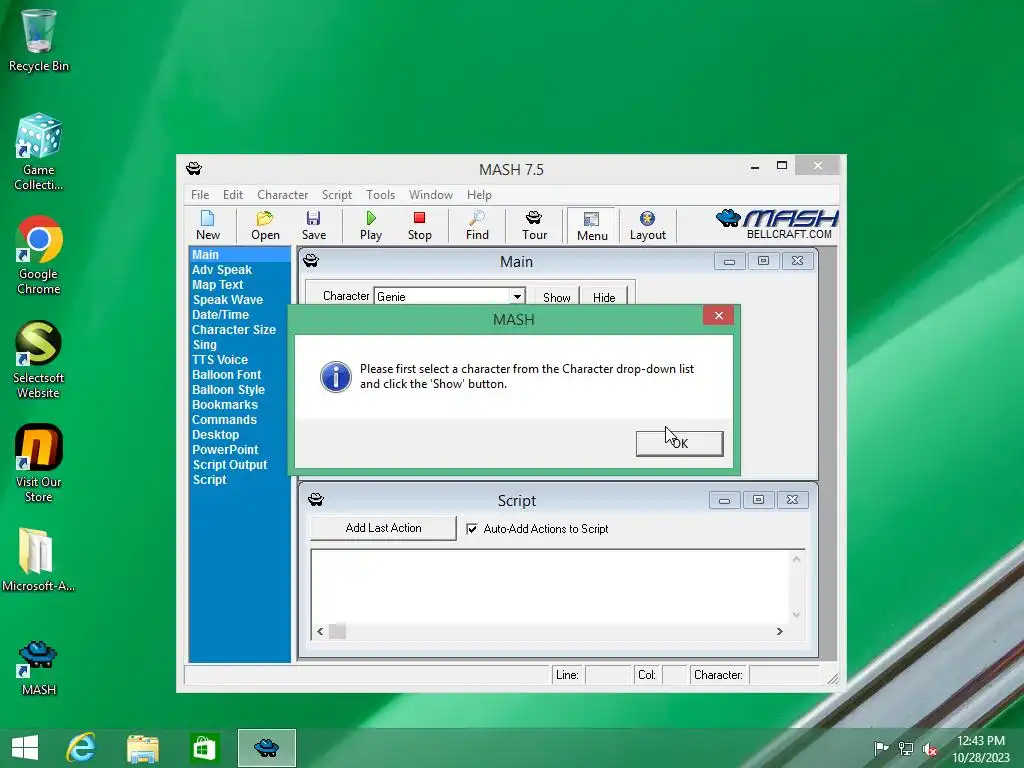Viewport: 1024px width, 768px height.
Task: Click the Layout toolbar icon
Action: point(647,225)
